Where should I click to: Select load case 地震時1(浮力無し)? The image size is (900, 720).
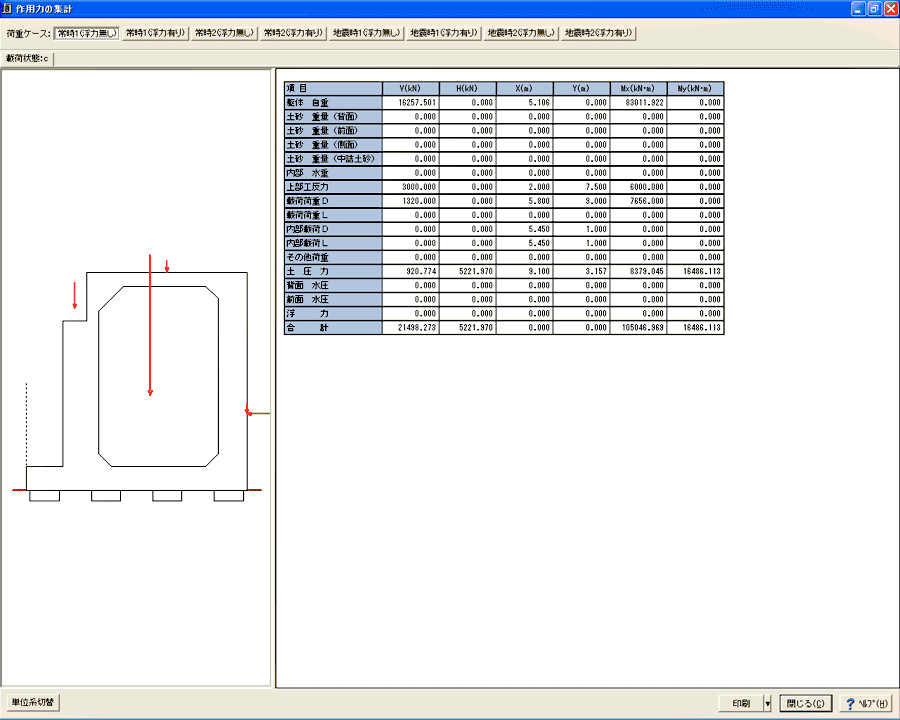[x=366, y=33]
